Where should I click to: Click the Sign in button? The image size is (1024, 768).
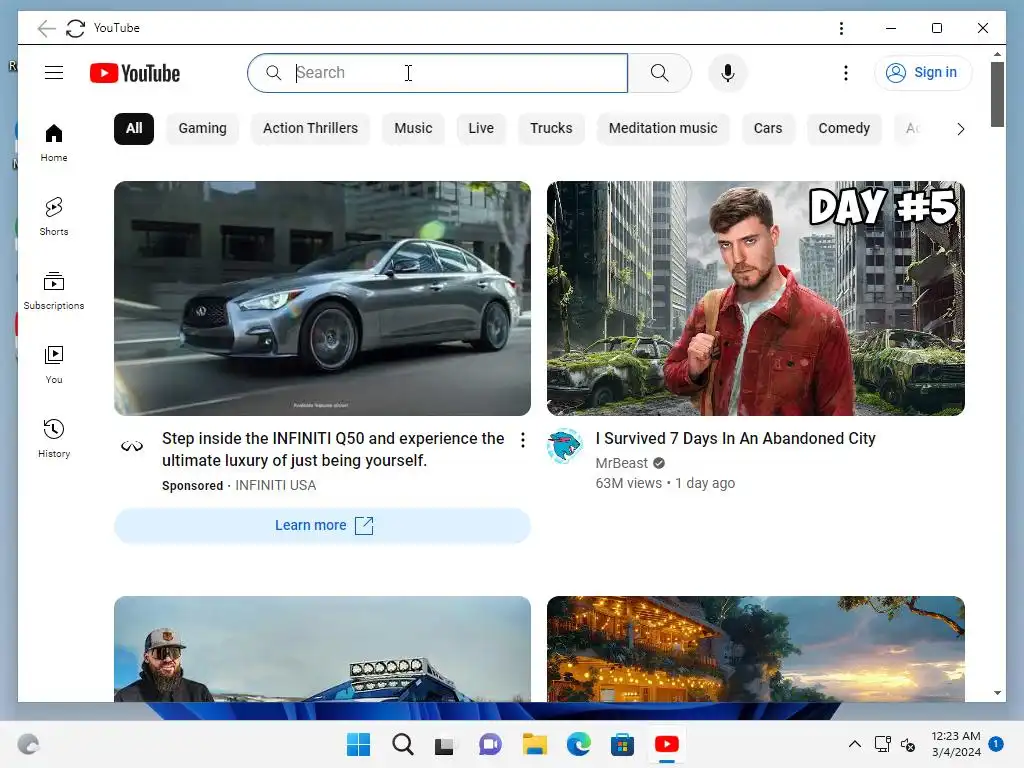point(923,72)
